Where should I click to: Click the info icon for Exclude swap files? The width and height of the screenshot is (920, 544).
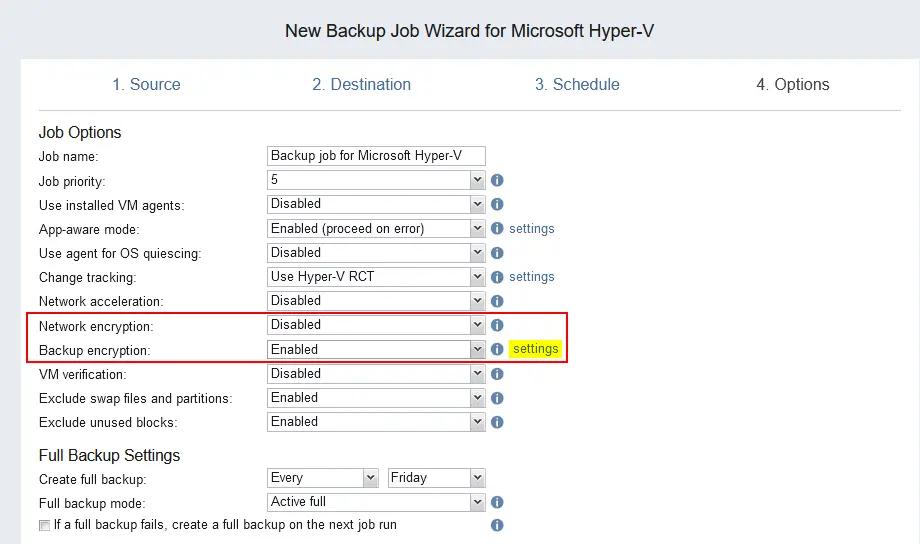click(x=497, y=398)
